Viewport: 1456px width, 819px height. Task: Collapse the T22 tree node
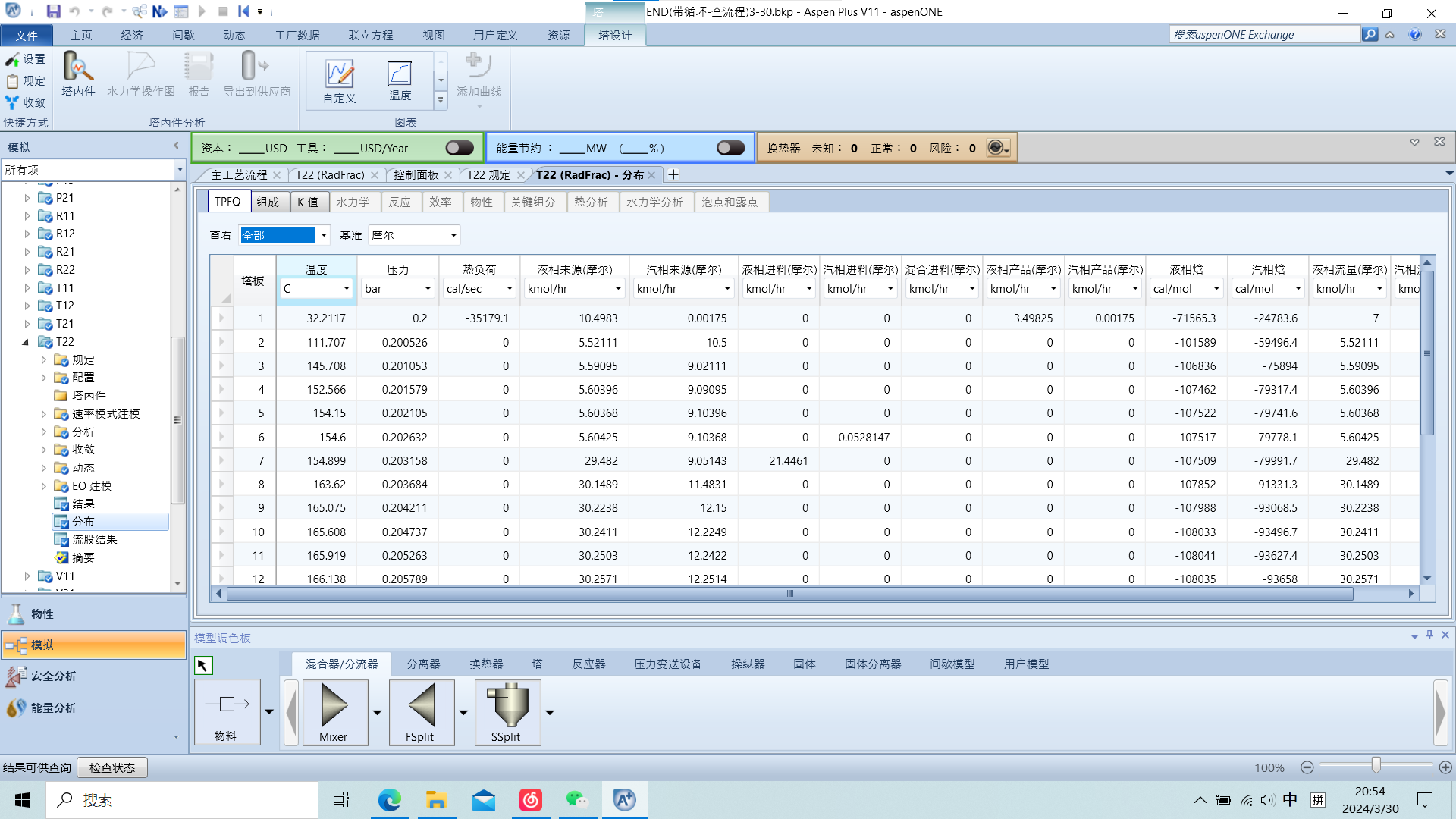click(26, 342)
